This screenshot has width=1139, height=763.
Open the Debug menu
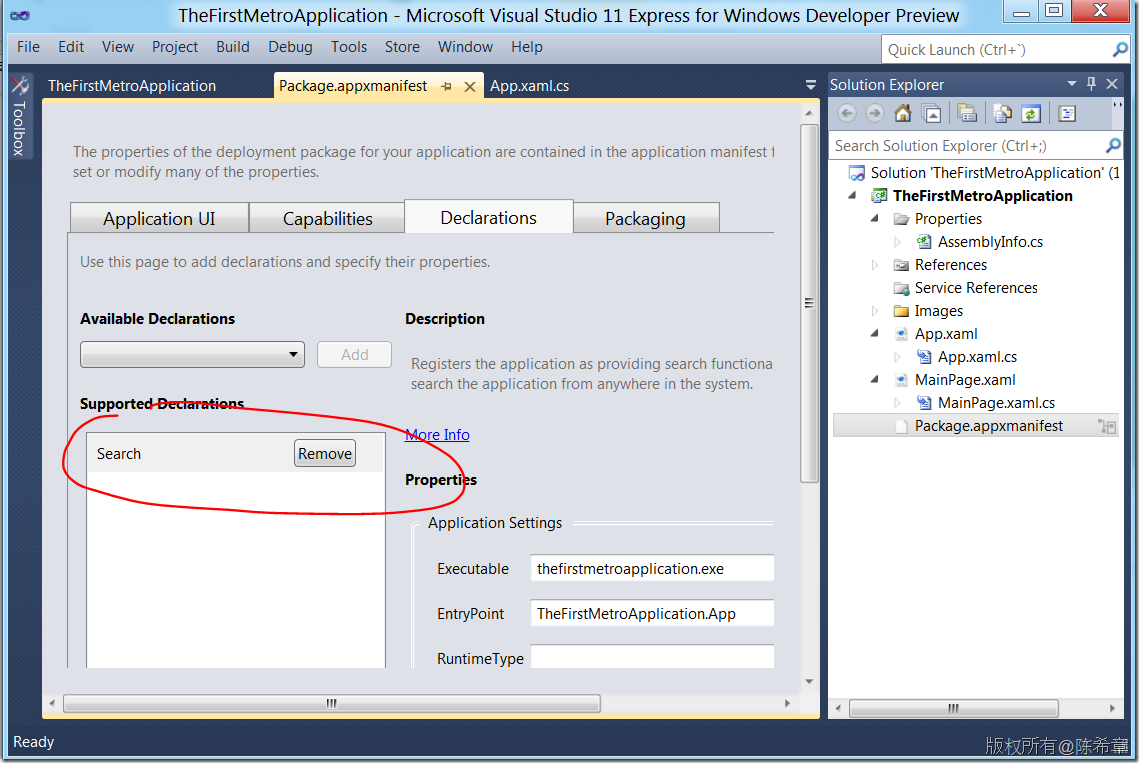[290, 47]
